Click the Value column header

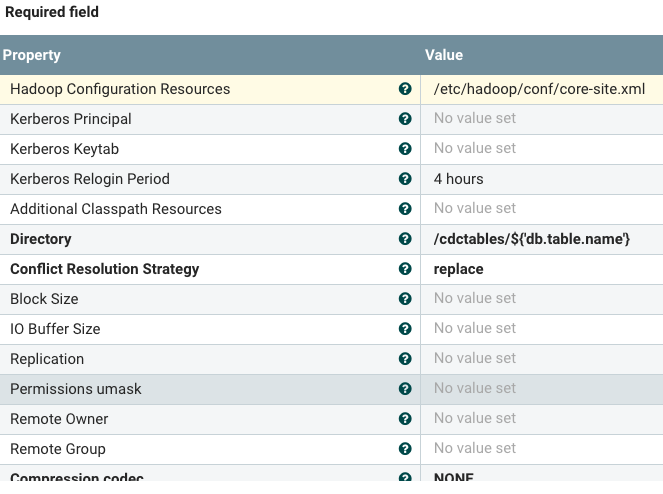pyautogui.click(x=444, y=55)
